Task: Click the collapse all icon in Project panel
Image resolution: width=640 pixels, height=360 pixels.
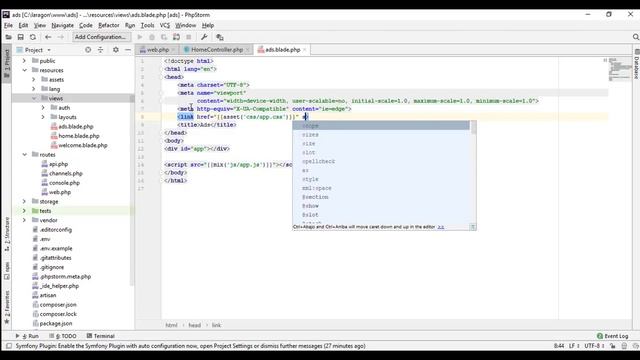Action: (100, 50)
